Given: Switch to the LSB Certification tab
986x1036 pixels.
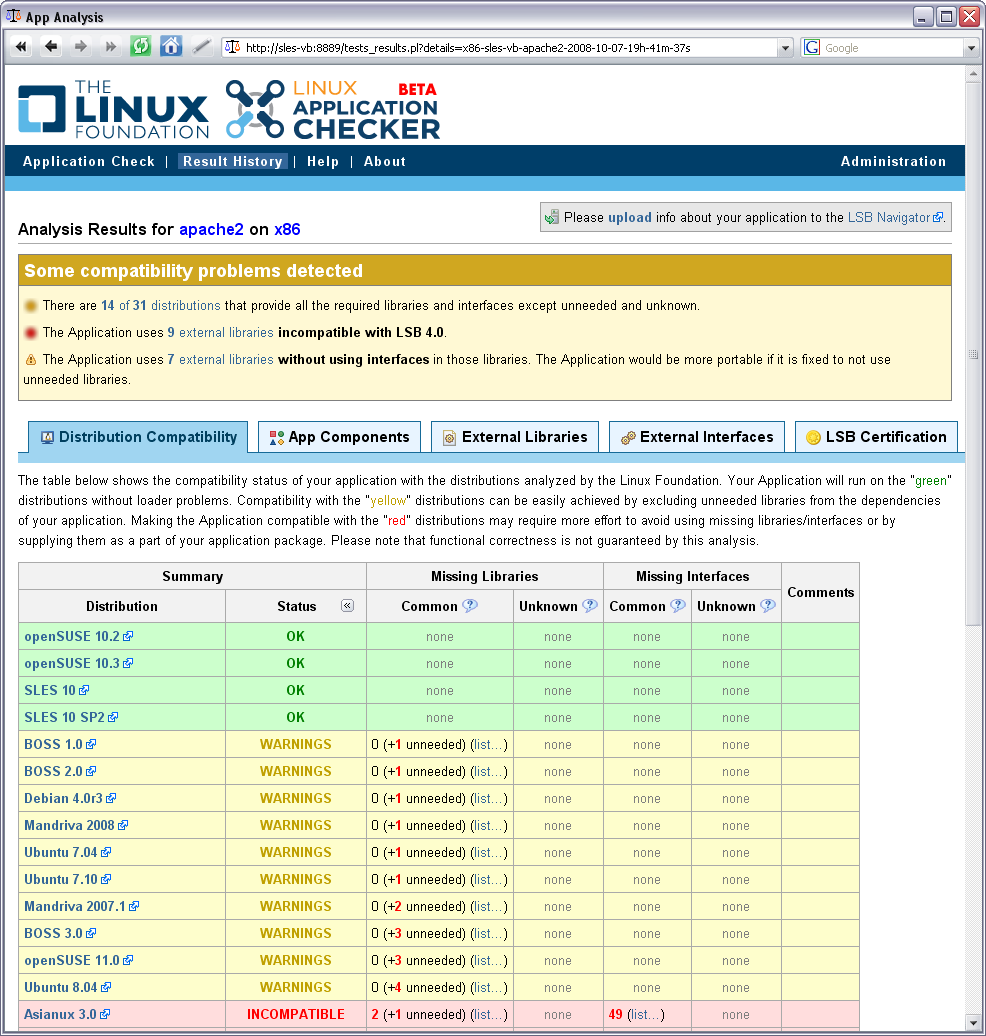Looking at the screenshot, I should (x=876, y=437).
